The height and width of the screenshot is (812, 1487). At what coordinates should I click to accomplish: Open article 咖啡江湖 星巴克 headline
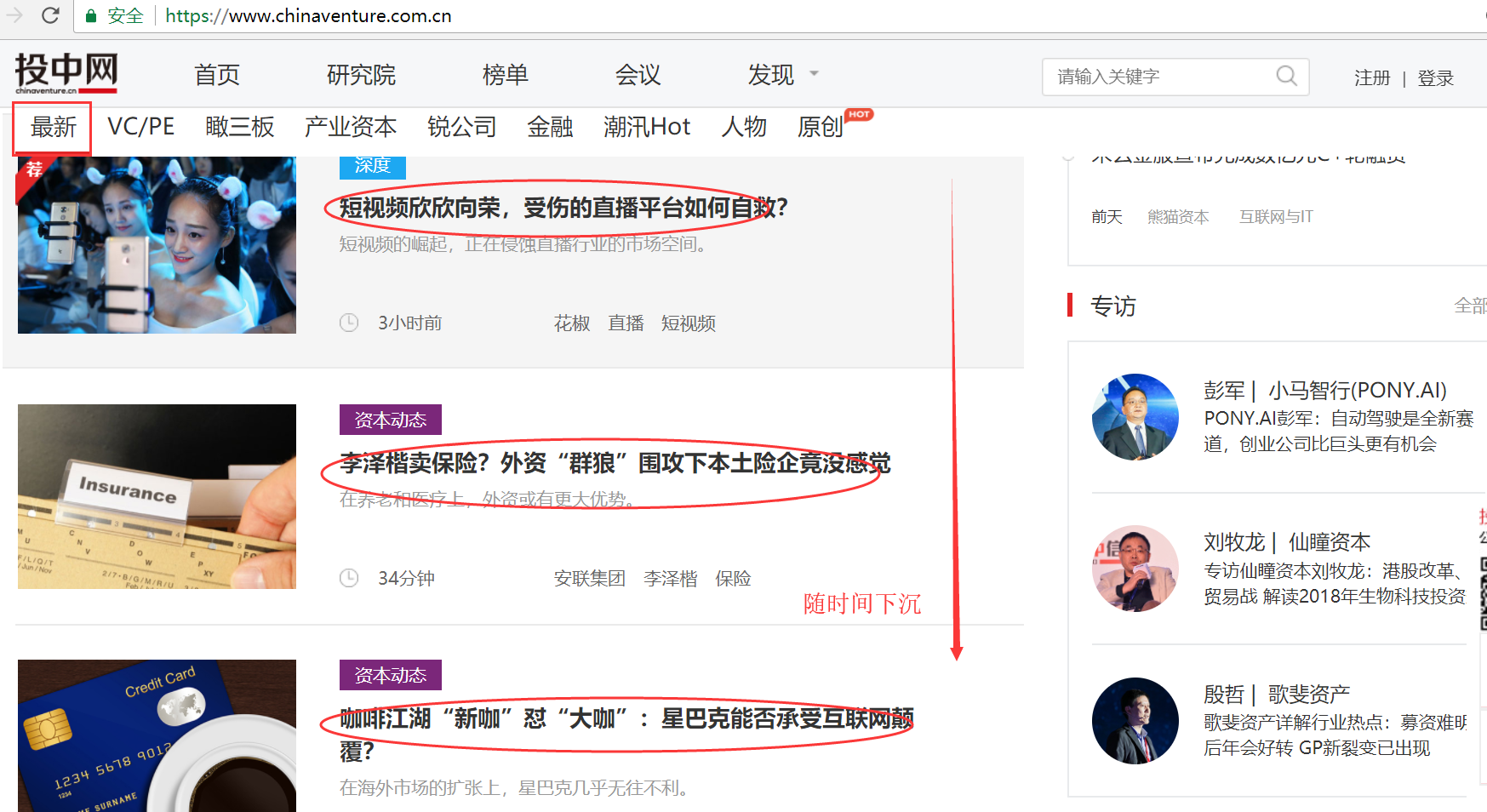pos(626,735)
